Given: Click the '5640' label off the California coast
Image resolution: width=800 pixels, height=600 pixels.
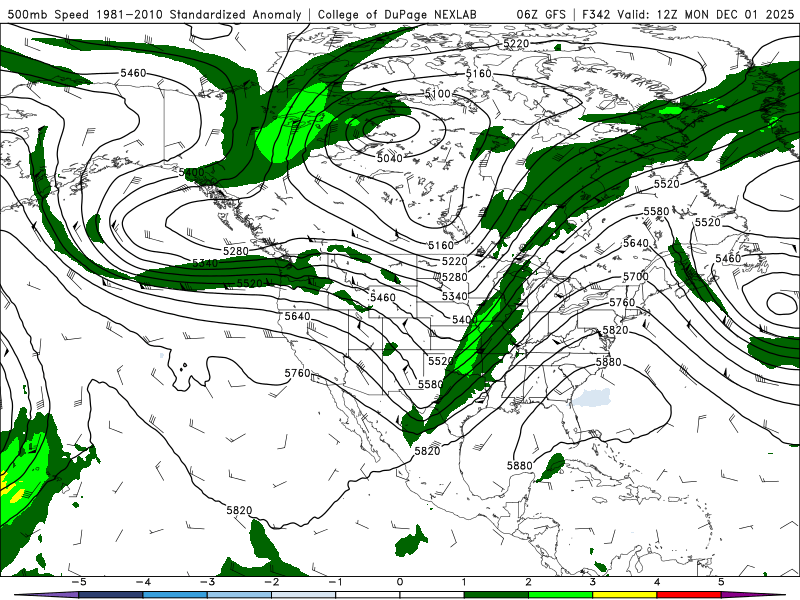Looking at the screenshot, I should pos(297,316).
